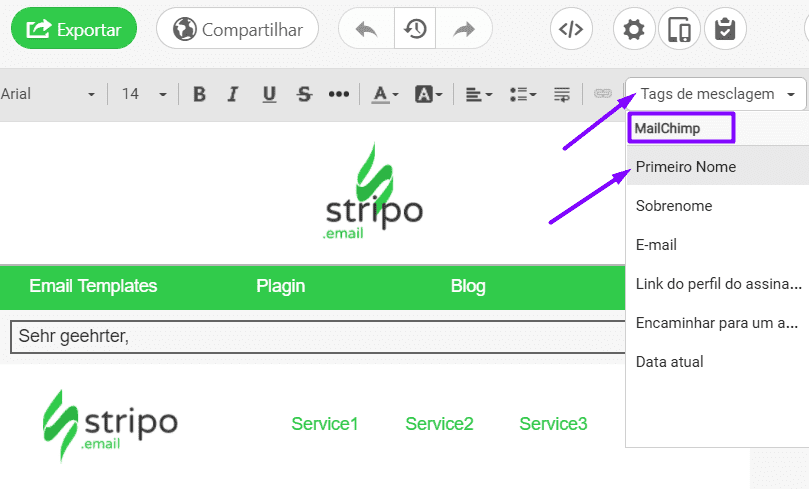Choose Primeiro Nome merge tag
This screenshot has width=809, height=489.
(717, 167)
